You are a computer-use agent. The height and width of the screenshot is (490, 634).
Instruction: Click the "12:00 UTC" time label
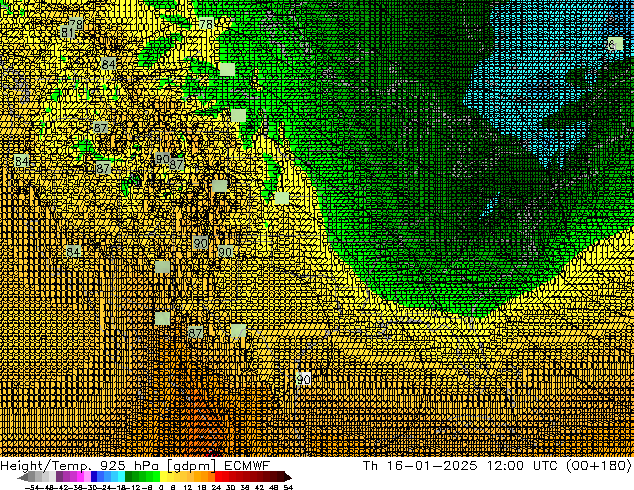coord(523,465)
